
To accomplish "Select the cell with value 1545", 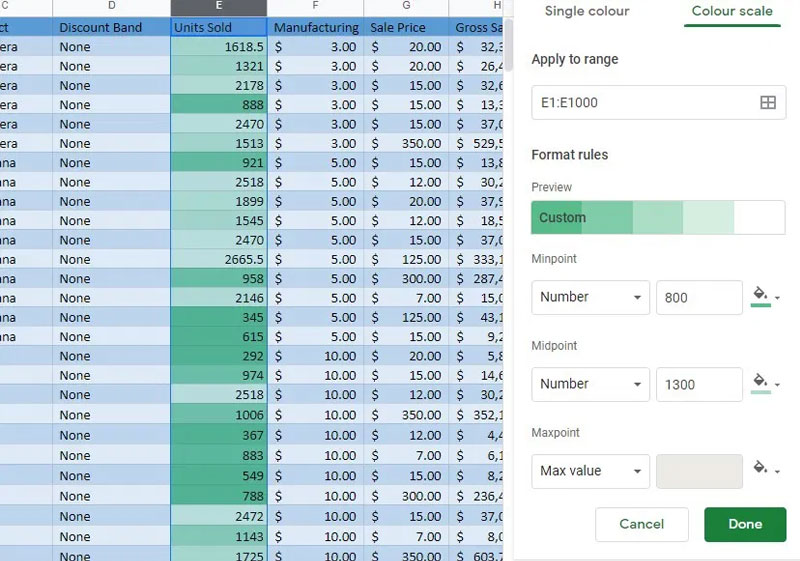I will point(218,221).
